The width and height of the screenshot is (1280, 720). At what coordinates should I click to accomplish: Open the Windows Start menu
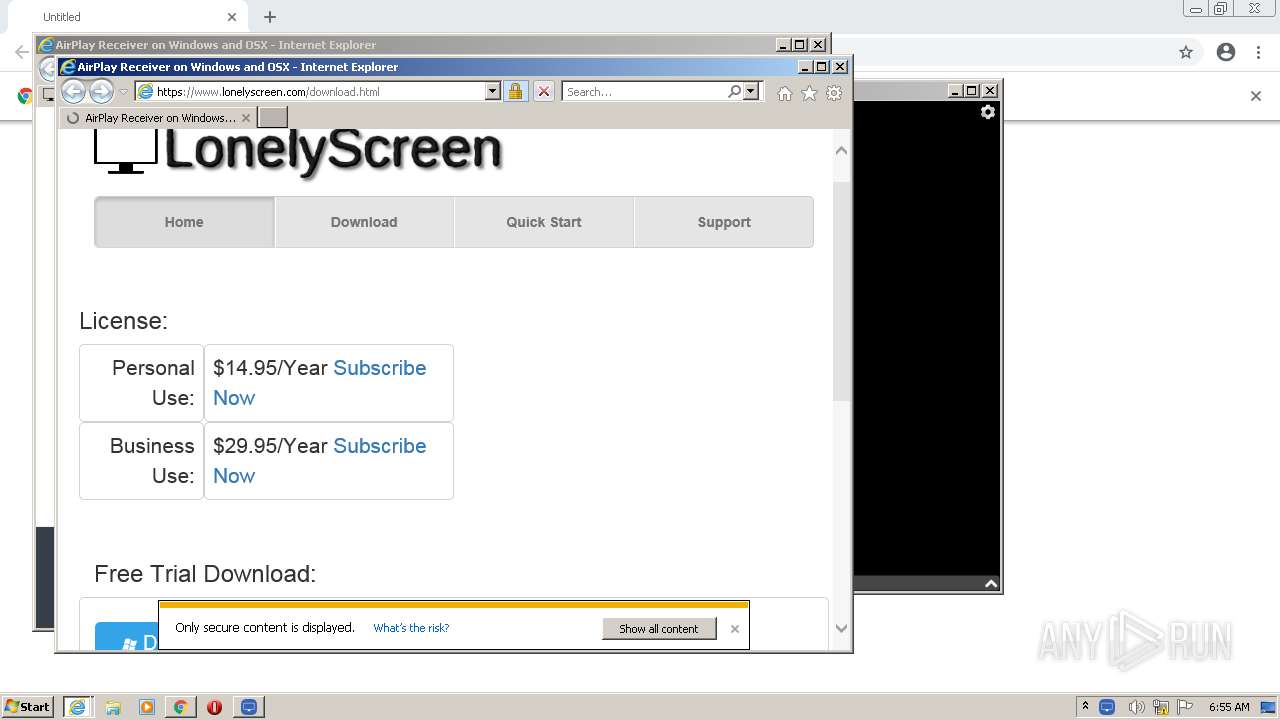click(x=27, y=707)
